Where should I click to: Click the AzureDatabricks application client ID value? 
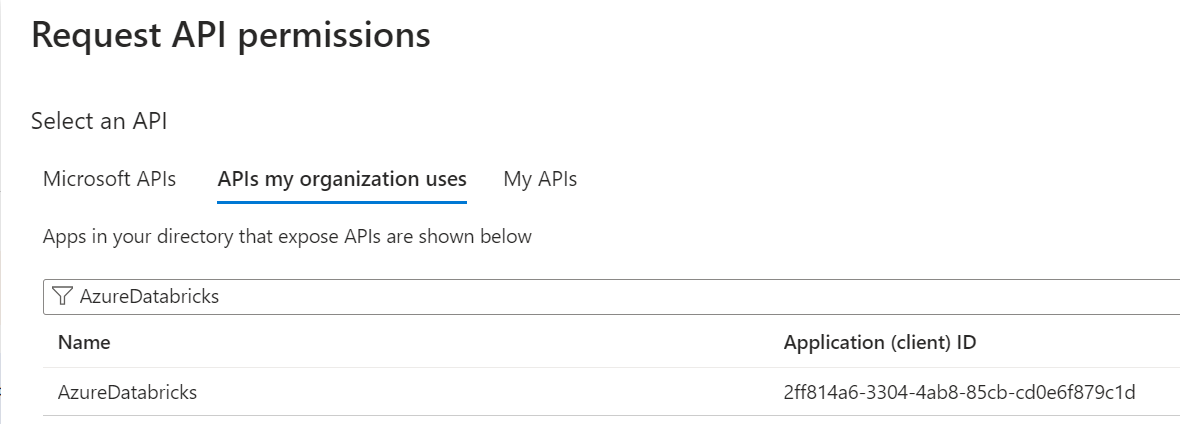point(960,392)
